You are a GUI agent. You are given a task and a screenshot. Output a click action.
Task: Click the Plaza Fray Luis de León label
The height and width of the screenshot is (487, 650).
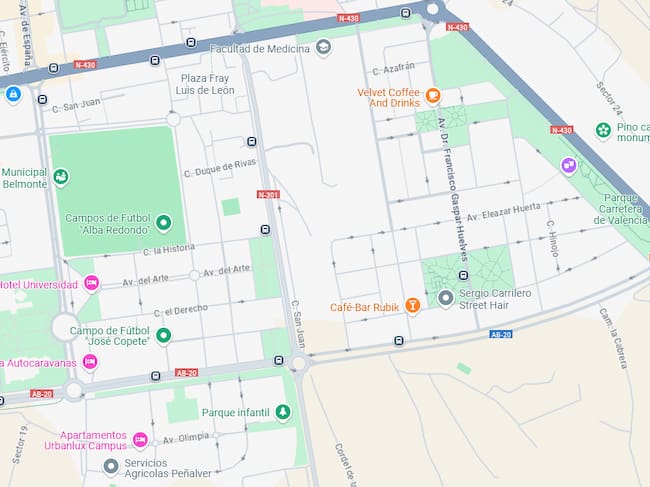[x=205, y=84]
